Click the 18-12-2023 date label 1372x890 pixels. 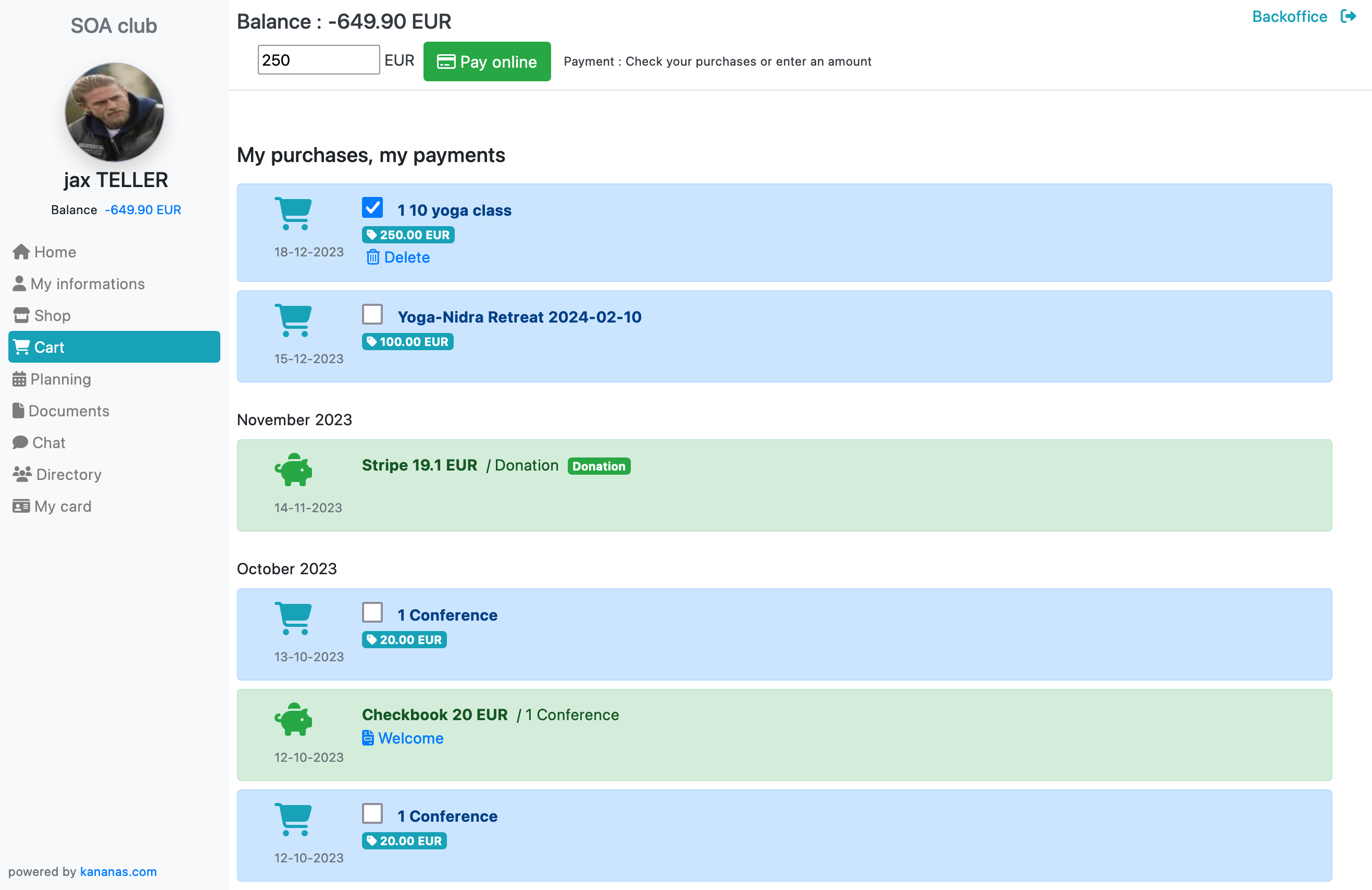tap(309, 252)
